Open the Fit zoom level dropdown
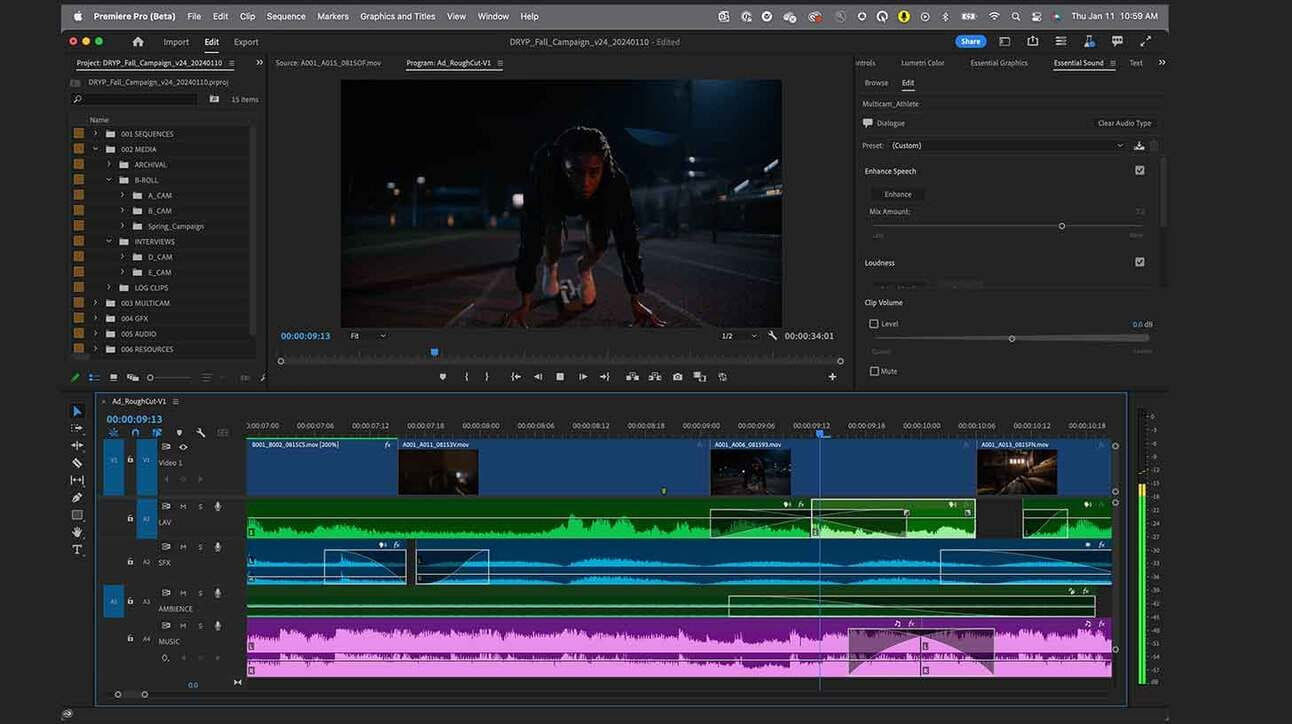Screen dimensions: 1292x724 click(x=367, y=336)
